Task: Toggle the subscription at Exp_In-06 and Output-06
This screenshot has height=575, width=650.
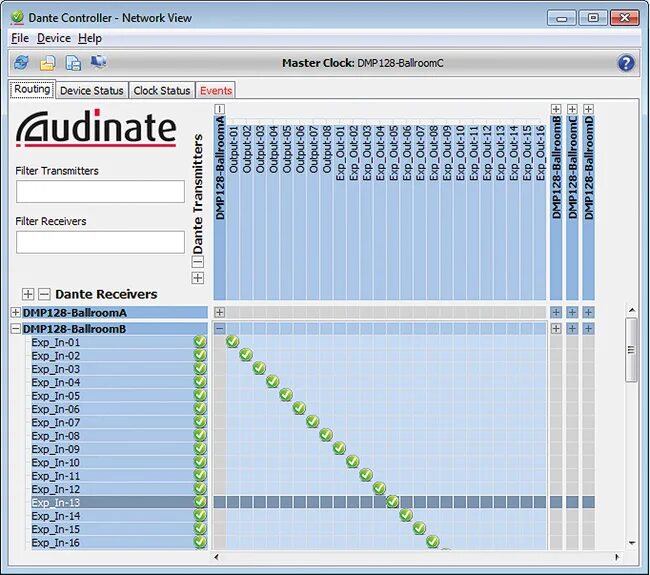Action: 299,408
